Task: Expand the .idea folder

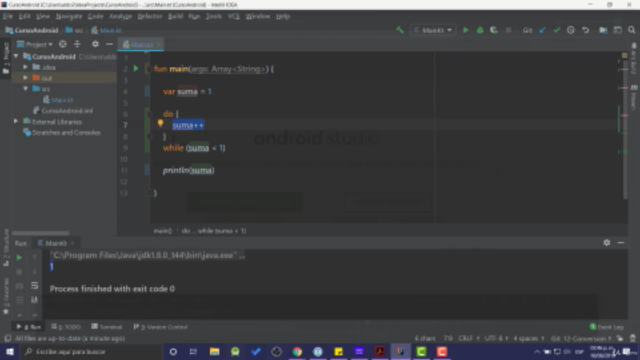Action: [26, 67]
